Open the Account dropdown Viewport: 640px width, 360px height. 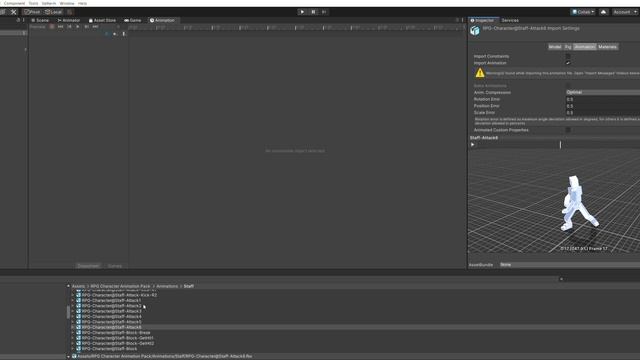coord(625,12)
